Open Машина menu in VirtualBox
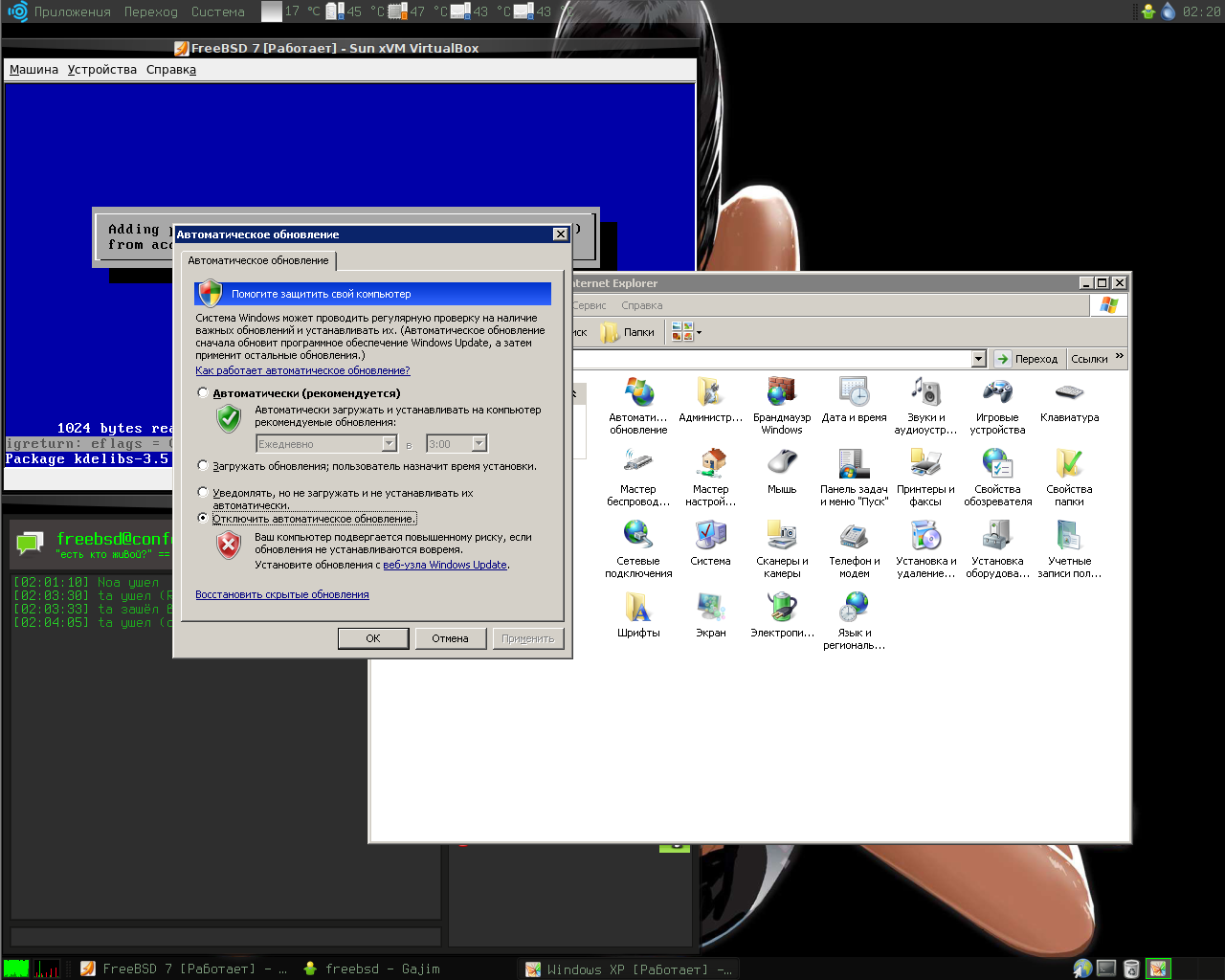1225x980 pixels. (x=33, y=70)
